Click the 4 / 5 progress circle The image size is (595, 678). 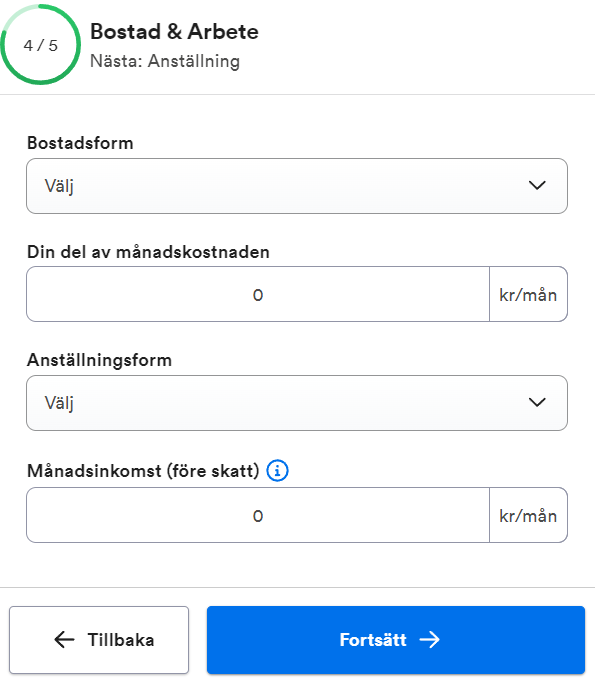pos(40,45)
